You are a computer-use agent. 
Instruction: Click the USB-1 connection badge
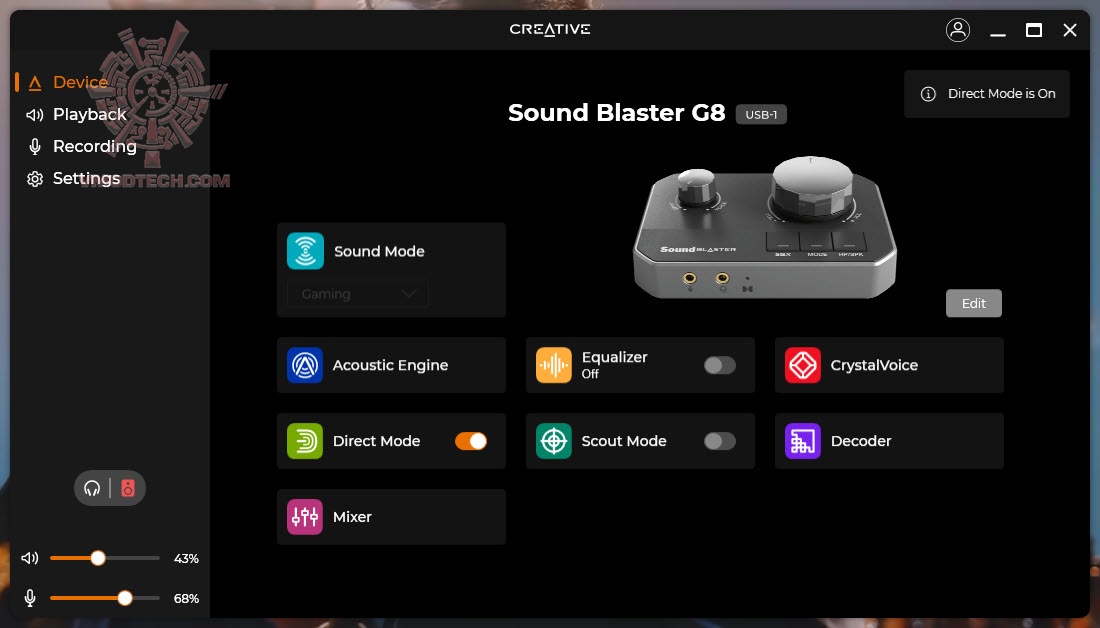click(761, 114)
